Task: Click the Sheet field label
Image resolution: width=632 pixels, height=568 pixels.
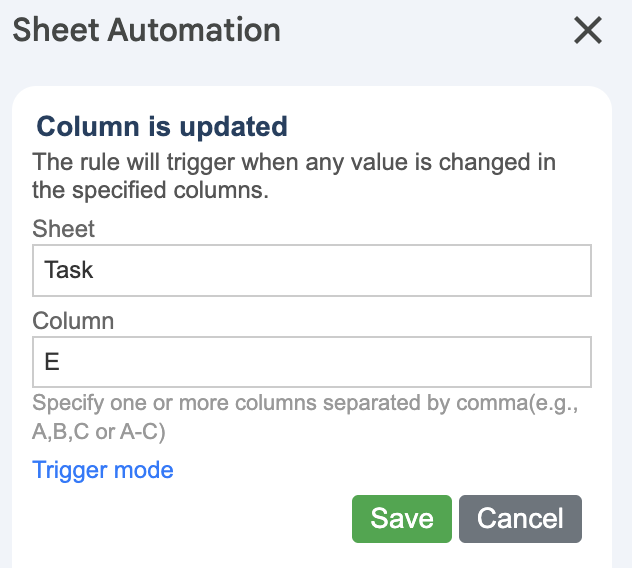Action: coord(64,229)
